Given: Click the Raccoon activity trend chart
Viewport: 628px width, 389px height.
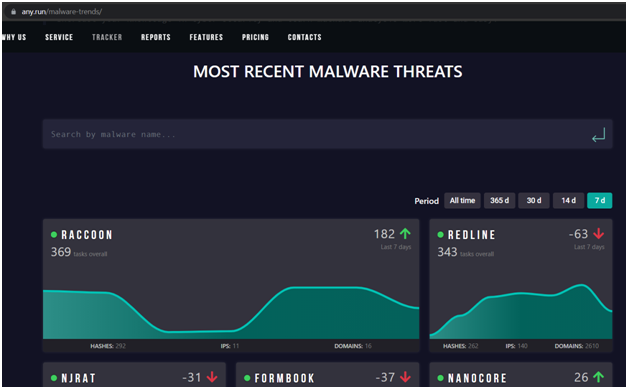Looking at the screenshot, I should coord(231,312).
